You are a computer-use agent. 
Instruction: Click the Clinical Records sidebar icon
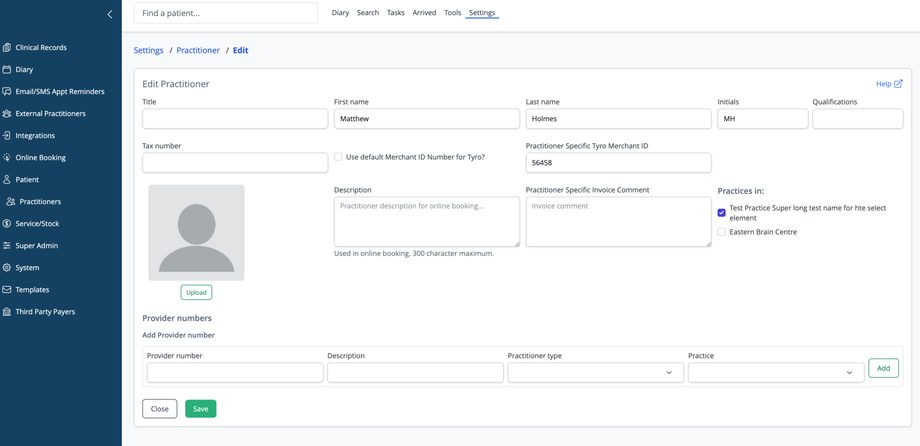point(7,47)
